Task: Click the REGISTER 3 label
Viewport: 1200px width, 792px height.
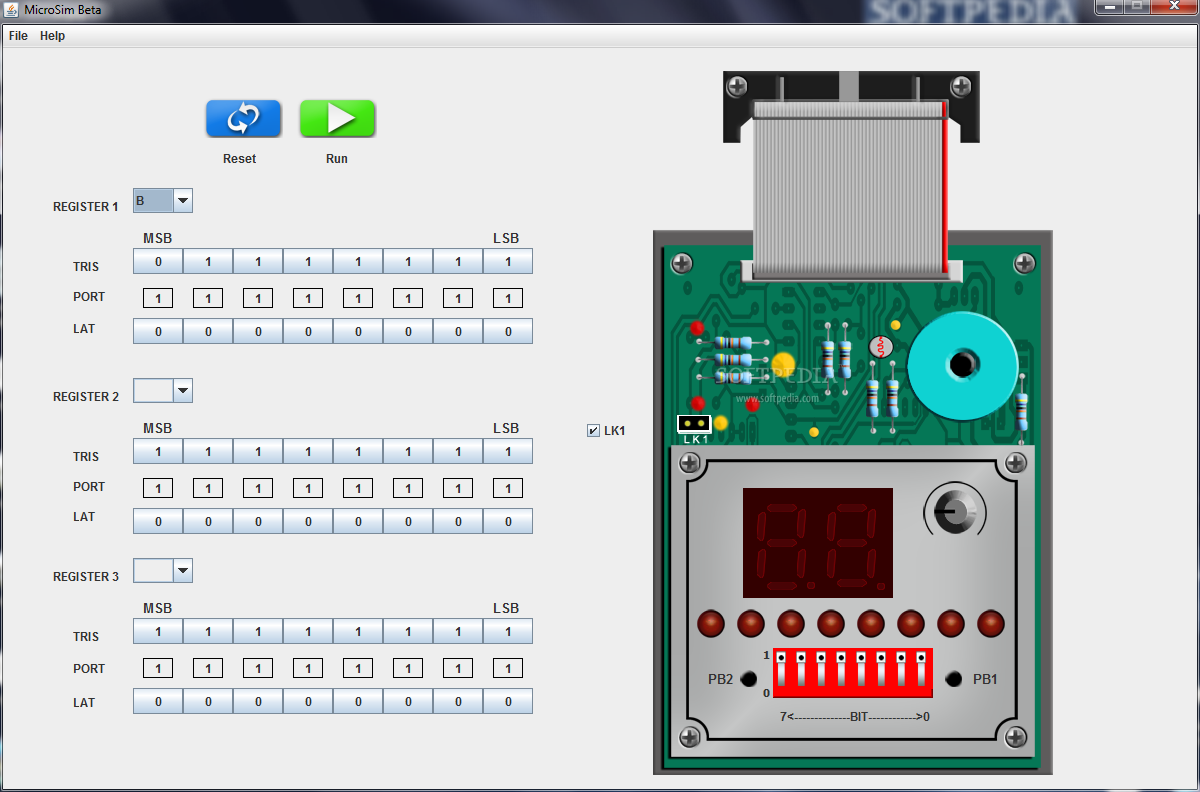Action: click(86, 577)
